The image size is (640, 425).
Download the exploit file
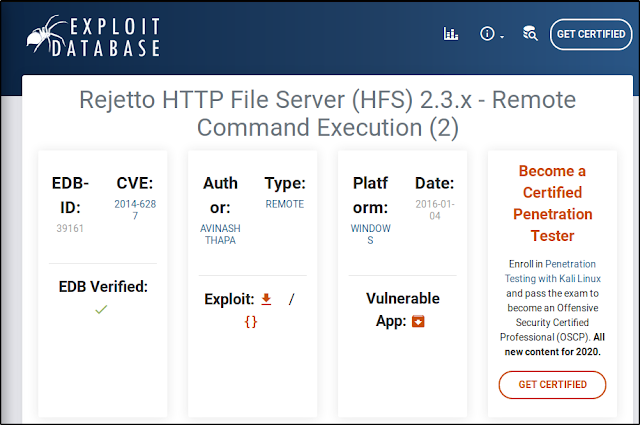[x=266, y=299]
